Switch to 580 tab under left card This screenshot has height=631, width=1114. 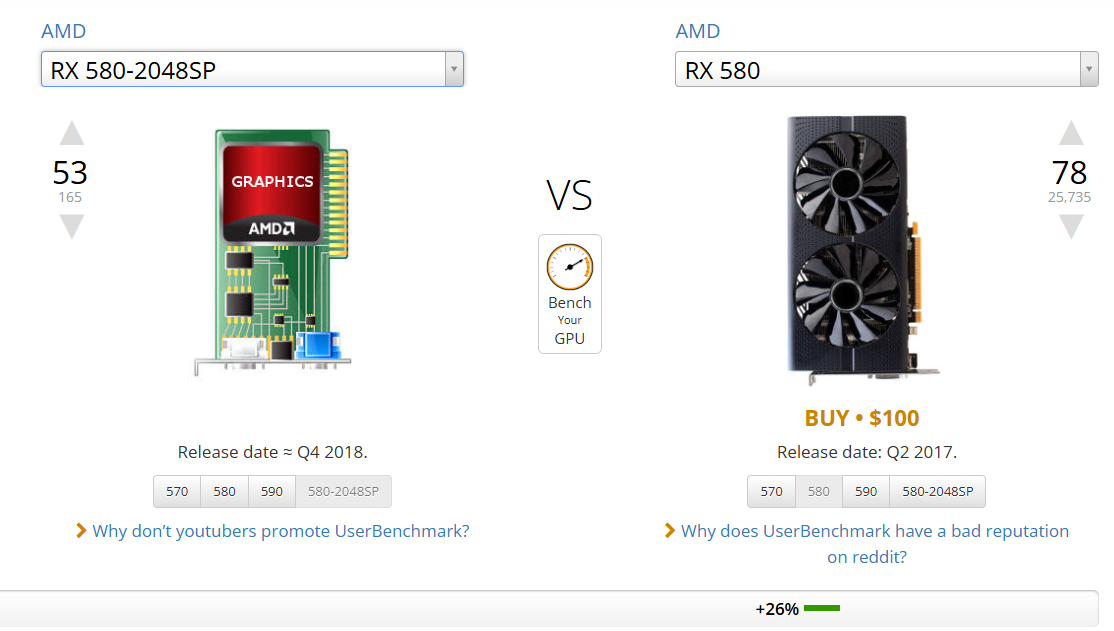(225, 492)
